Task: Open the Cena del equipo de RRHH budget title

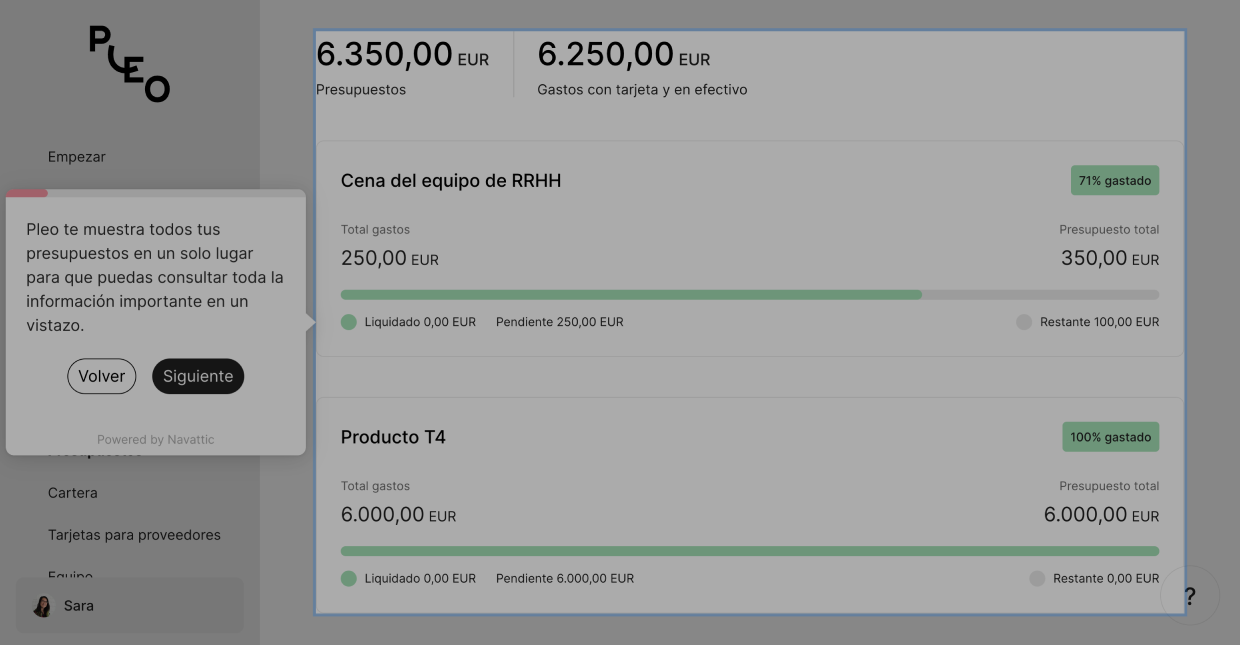Action: pyautogui.click(x=451, y=181)
